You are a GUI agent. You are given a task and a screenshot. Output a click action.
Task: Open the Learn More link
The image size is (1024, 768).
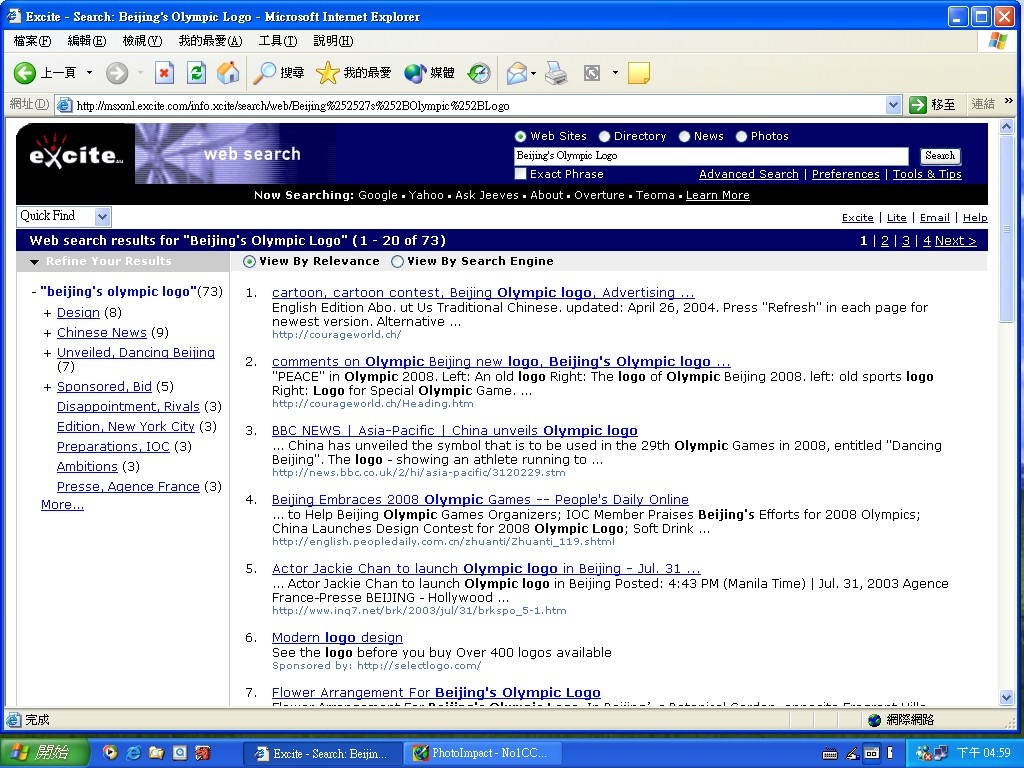718,195
